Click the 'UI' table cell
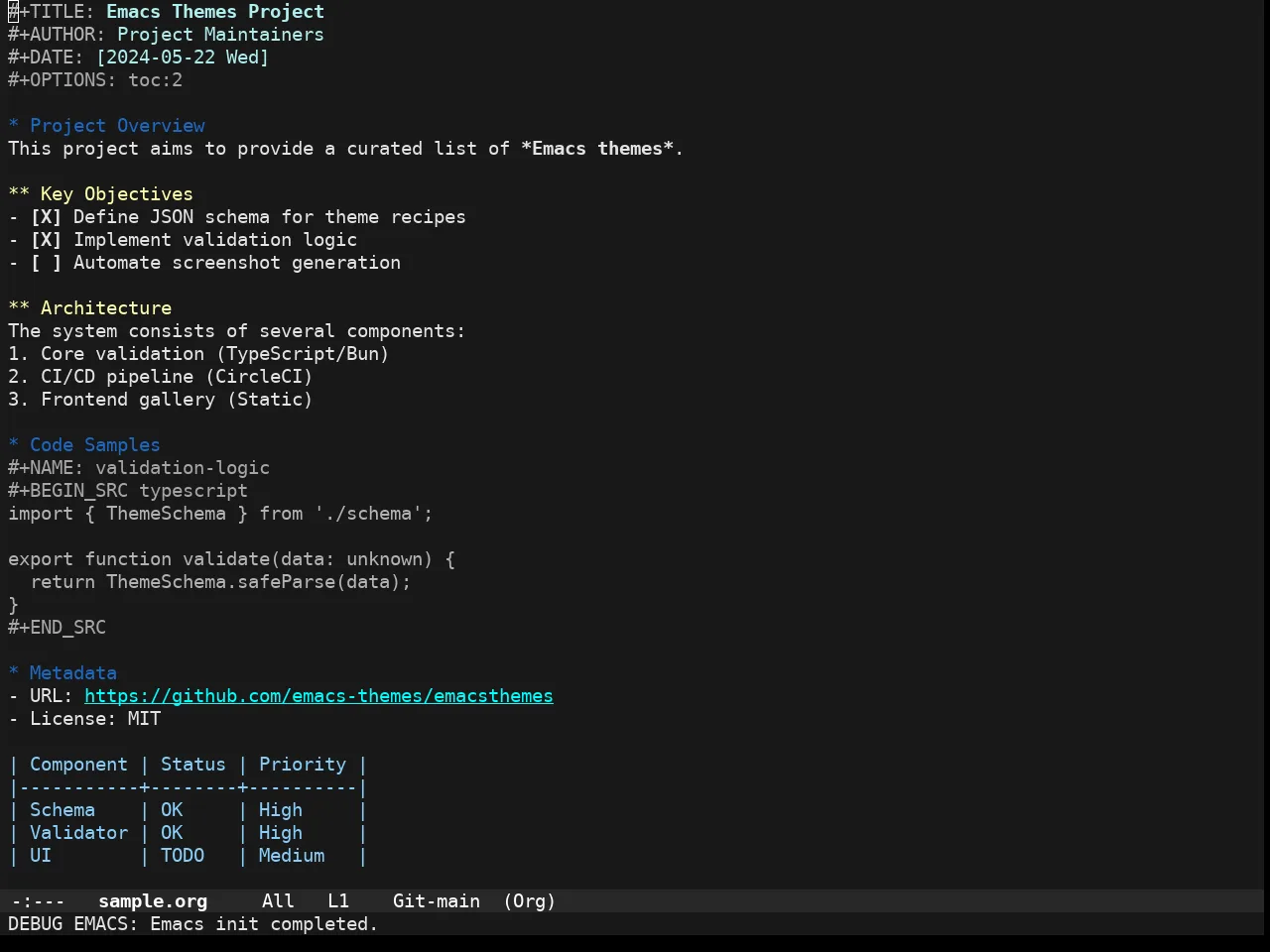Image resolution: width=1270 pixels, height=952 pixels. (41, 856)
